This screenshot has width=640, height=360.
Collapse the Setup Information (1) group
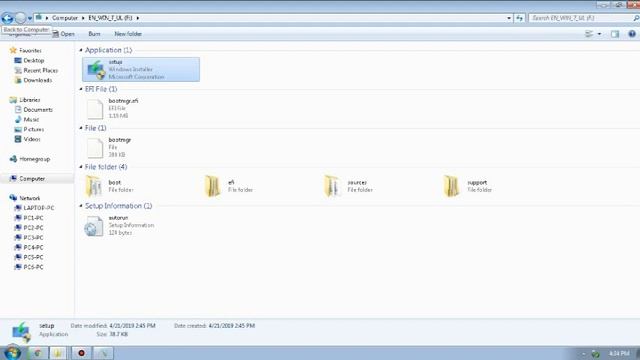pyautogui.click(x=81, y=206)
